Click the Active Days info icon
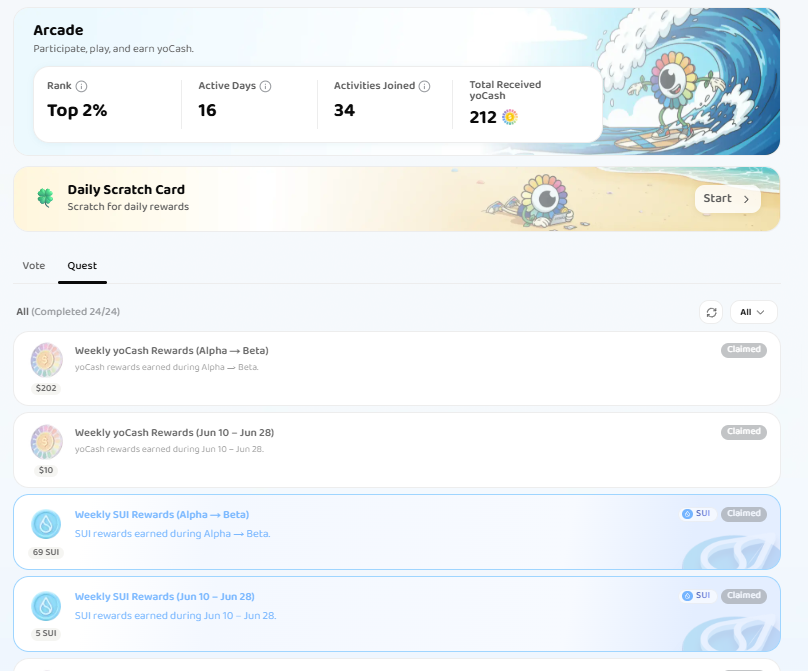Viewport: 808px width, 671px height. (x=265, y=86)
